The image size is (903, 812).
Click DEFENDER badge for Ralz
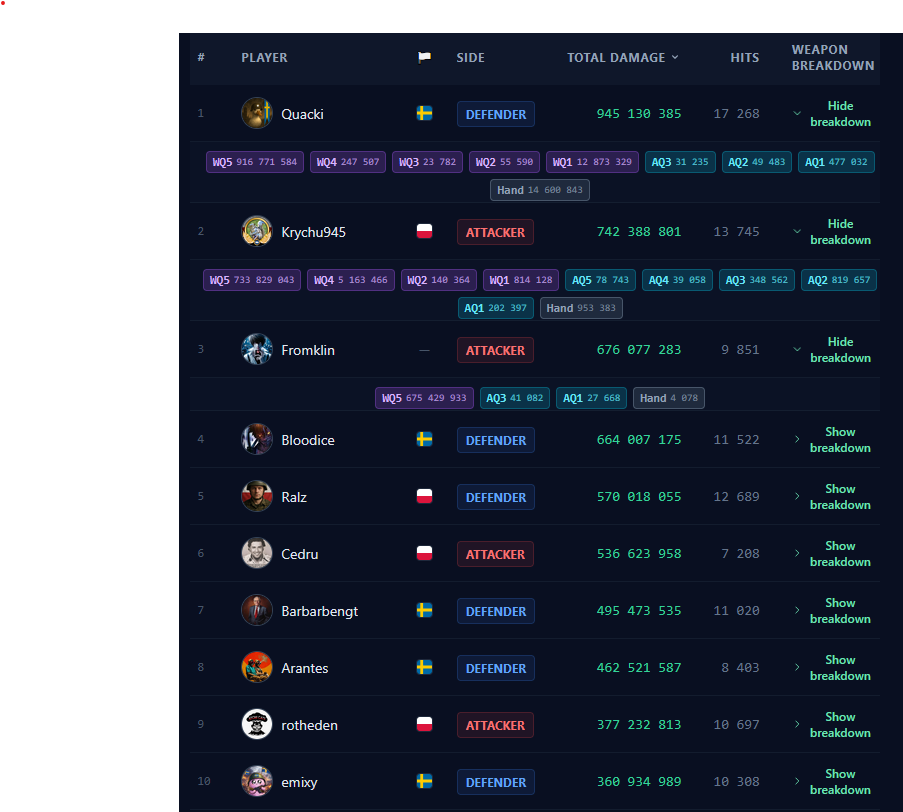tap(496, 497)
